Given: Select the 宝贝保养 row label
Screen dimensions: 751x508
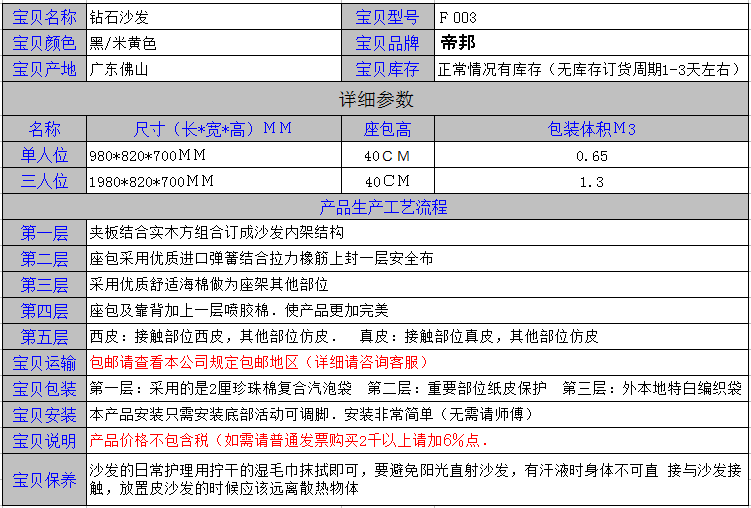Looking at the screenshot, I should [45, 479].
